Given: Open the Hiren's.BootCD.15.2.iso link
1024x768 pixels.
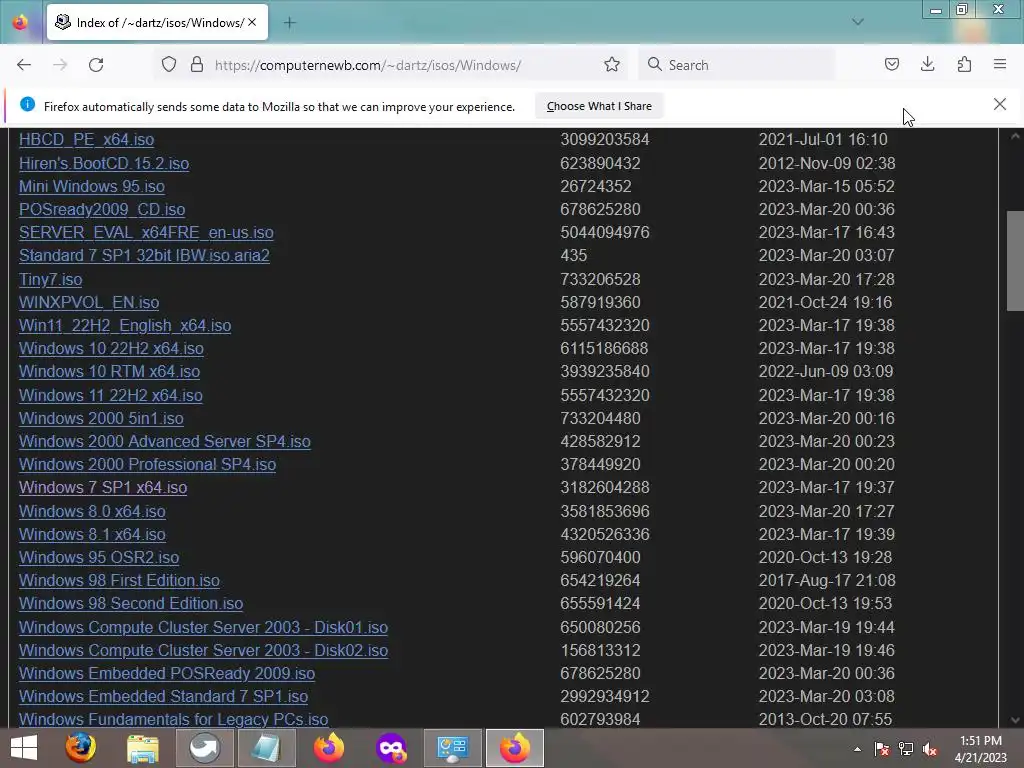Looking at the screenshot, I should (104, 163).
